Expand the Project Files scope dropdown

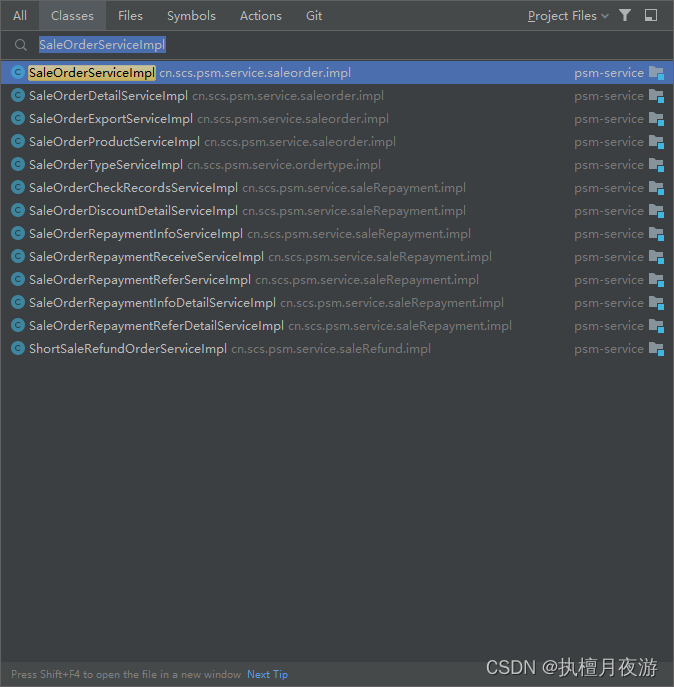(568, 16)
